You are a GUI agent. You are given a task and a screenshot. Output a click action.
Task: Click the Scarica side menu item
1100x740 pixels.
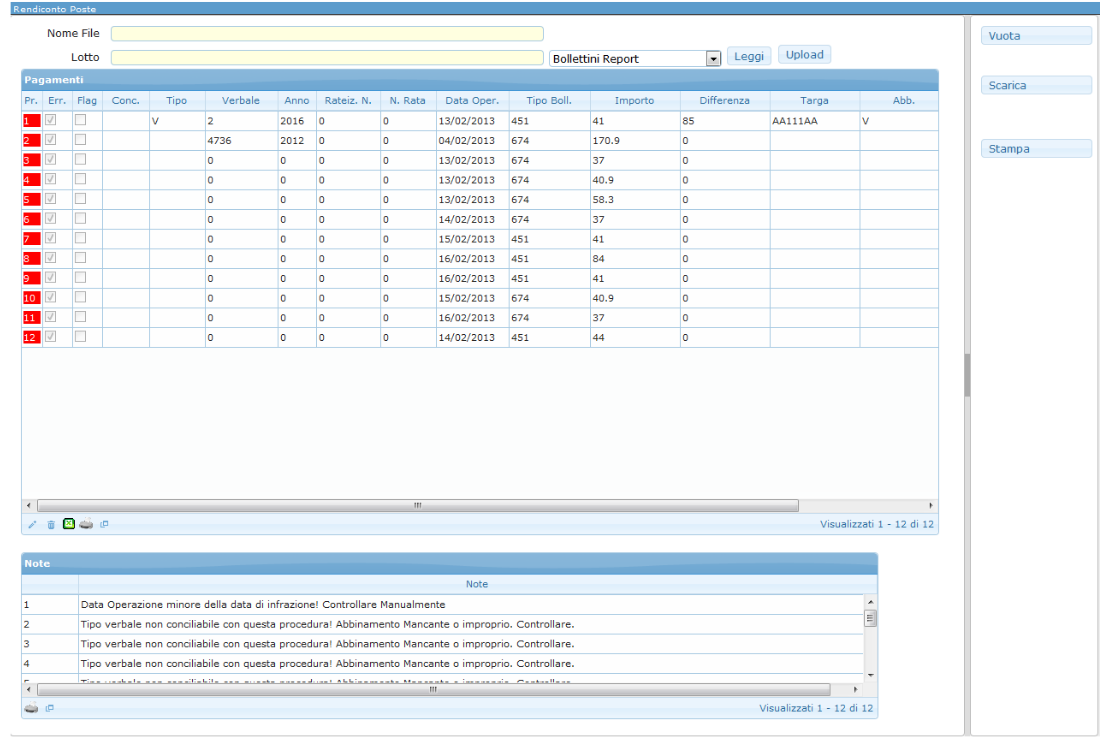[x=1035, y=86]
